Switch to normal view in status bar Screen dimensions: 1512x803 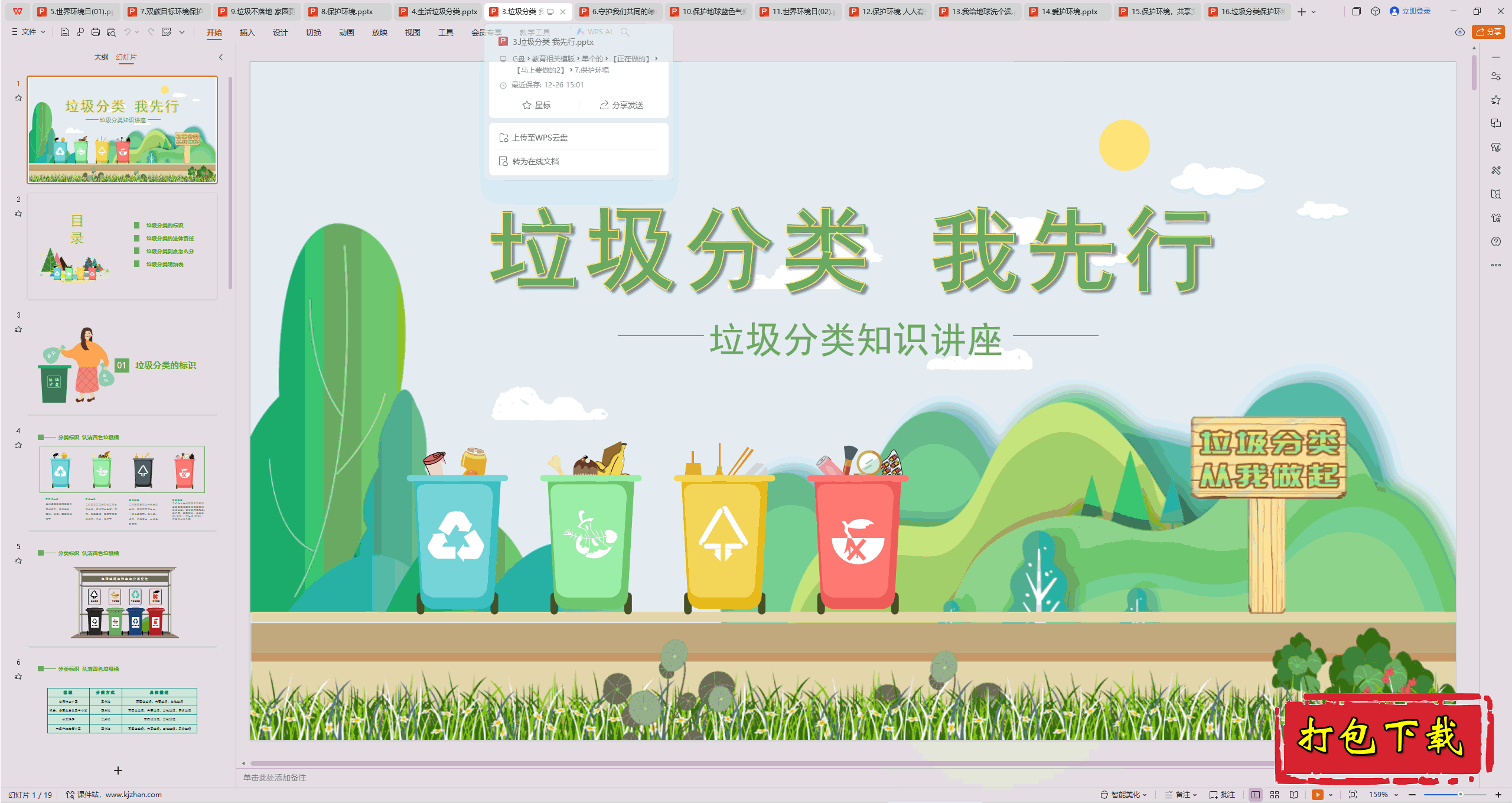[x=1256, y=795]
